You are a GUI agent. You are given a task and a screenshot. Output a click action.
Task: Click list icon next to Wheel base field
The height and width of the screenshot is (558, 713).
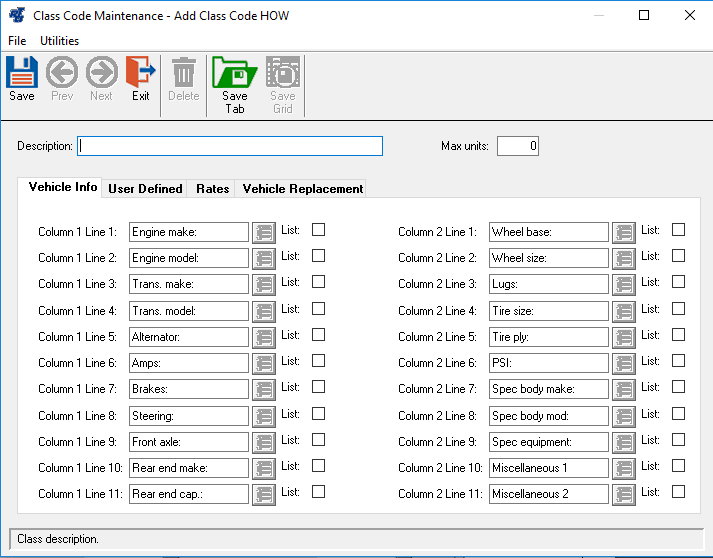point(624,232)
